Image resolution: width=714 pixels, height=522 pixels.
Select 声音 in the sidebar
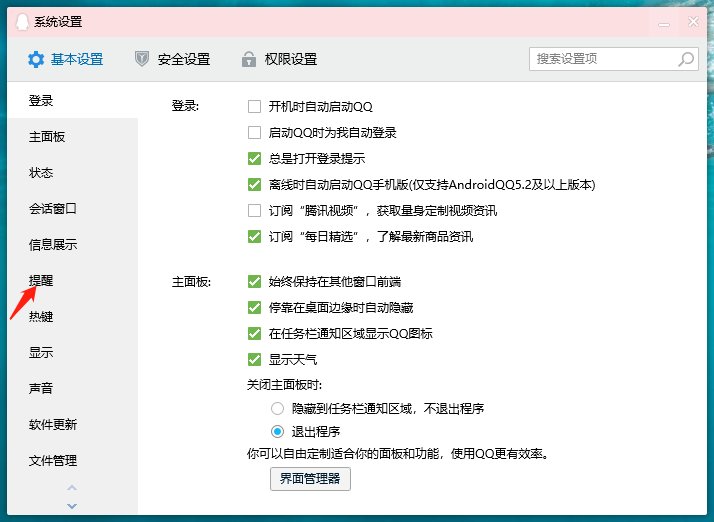click(72, 388)
